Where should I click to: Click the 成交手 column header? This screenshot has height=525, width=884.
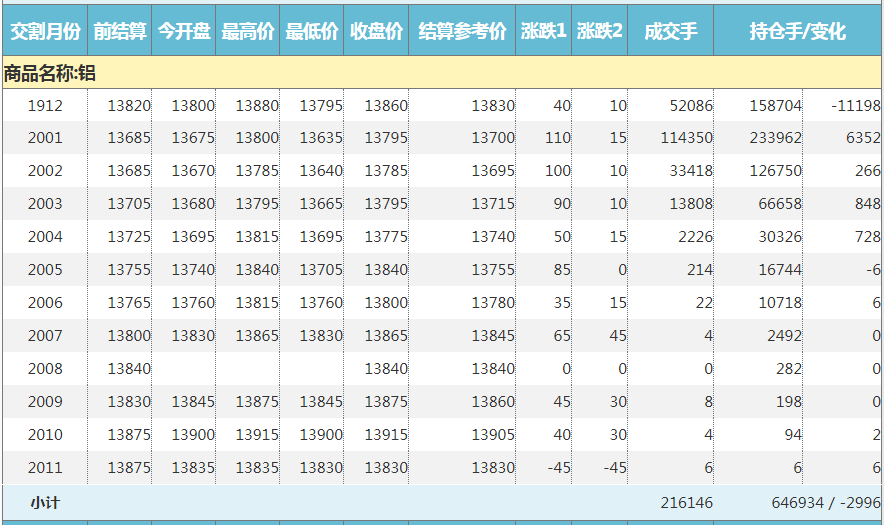tap(670, 31)
